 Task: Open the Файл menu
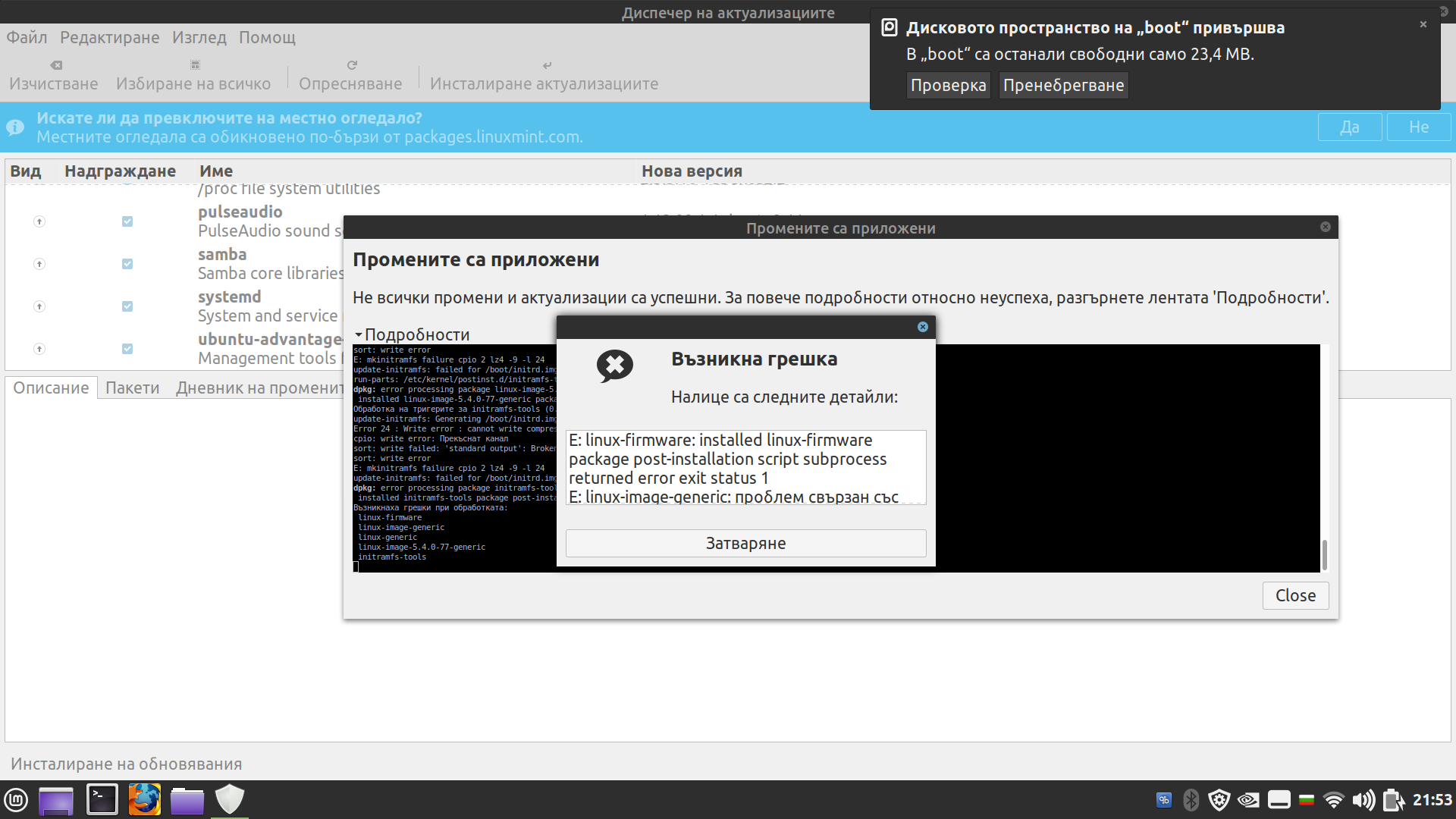(x=27, y=37)
